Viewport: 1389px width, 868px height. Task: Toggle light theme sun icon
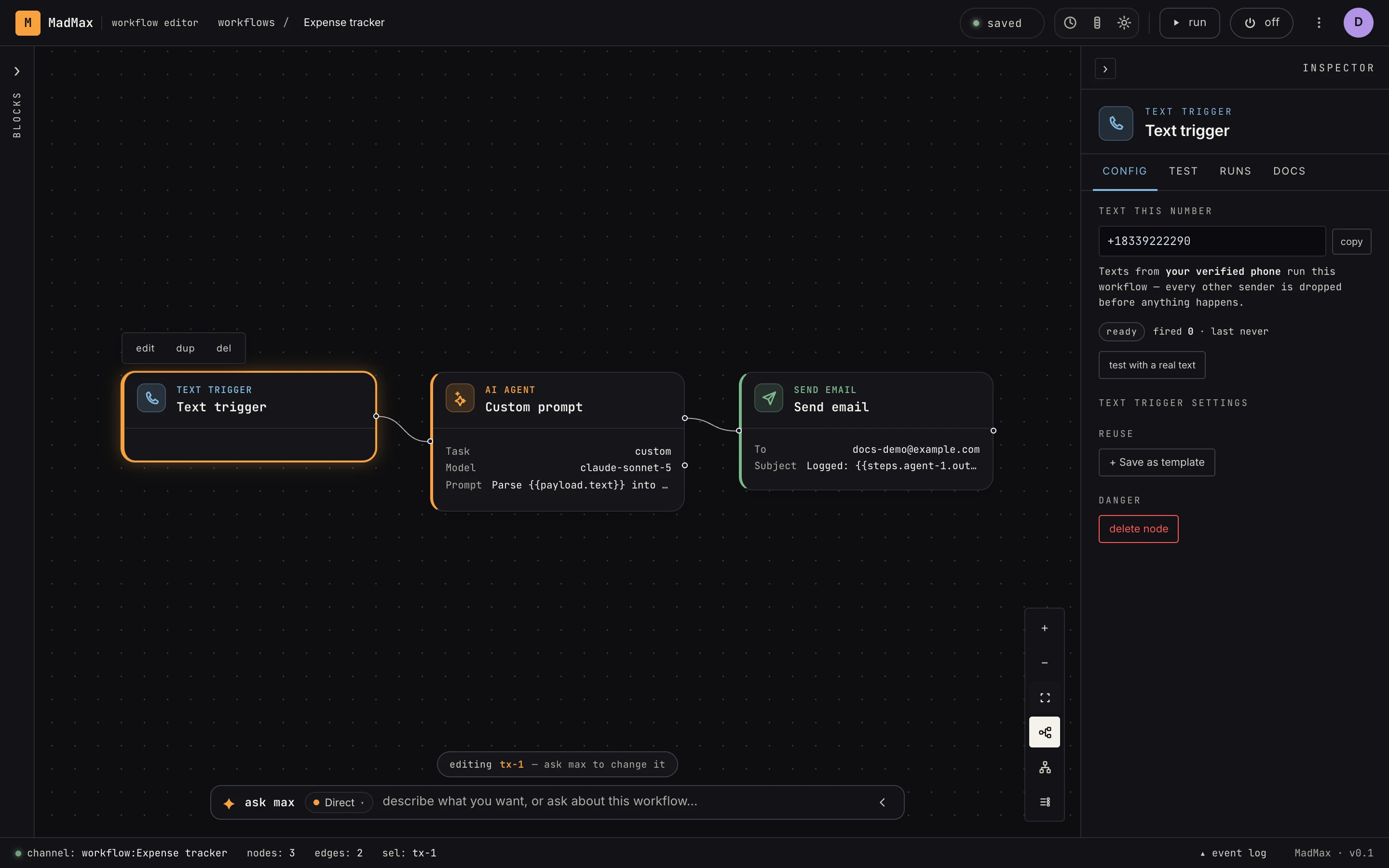point(1124,23)
